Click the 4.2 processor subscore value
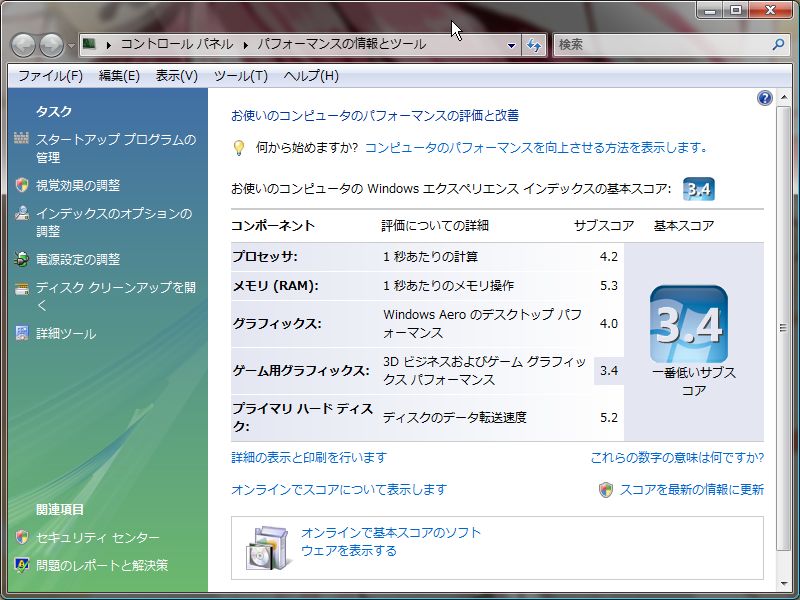This screenshot has height=600, width=800. coord(609,256)
